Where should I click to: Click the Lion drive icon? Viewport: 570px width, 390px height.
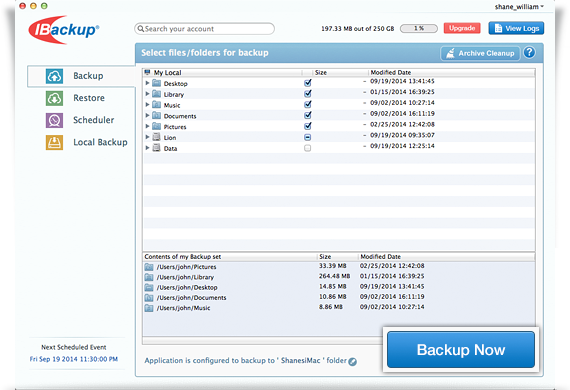[x=156, y=137]
